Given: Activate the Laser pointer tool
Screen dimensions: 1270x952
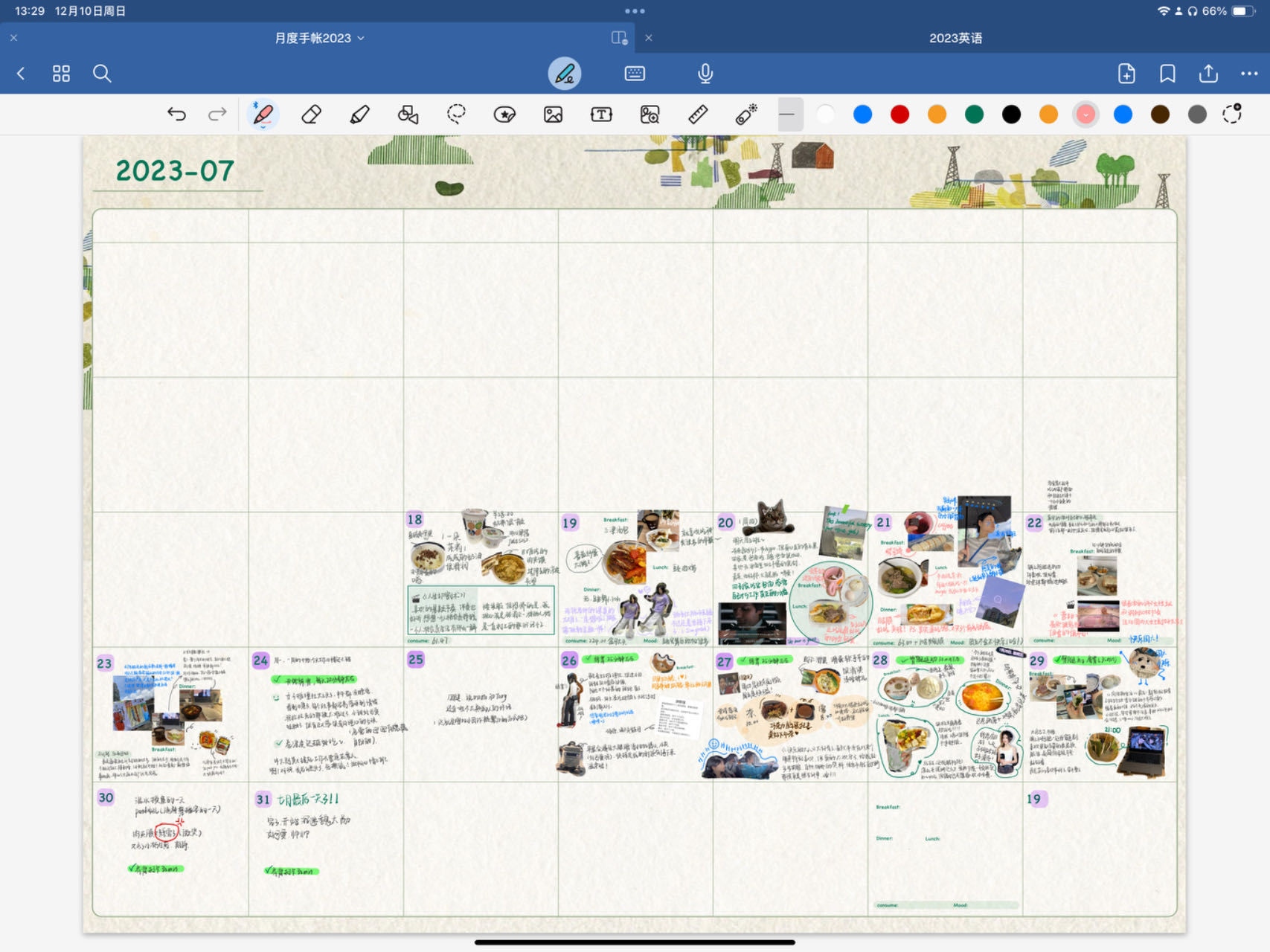Looking at the screenshot, I should 746,115.
